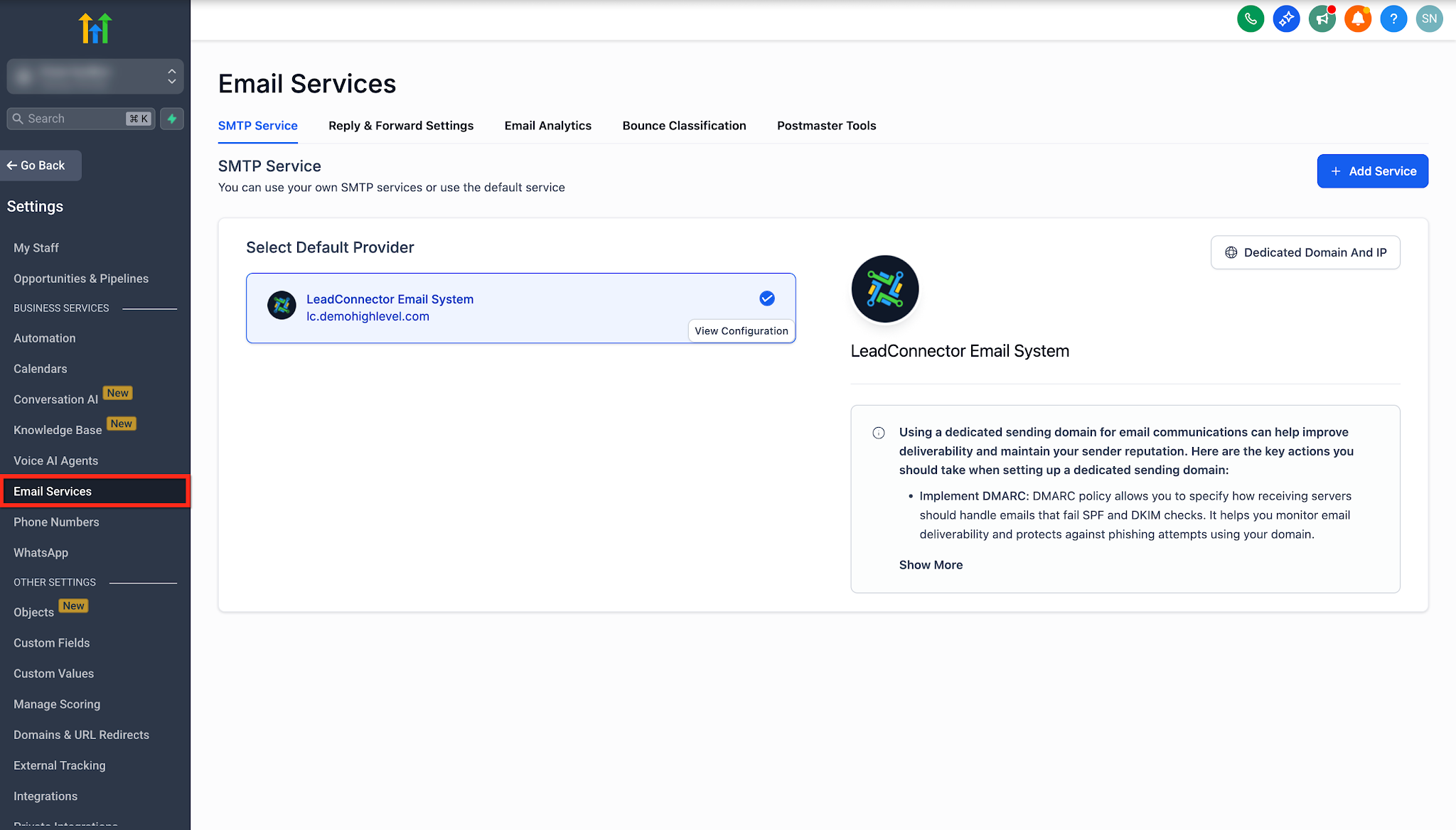Open the Email Analytics tab
The image size is (1456, 830).
547,126
